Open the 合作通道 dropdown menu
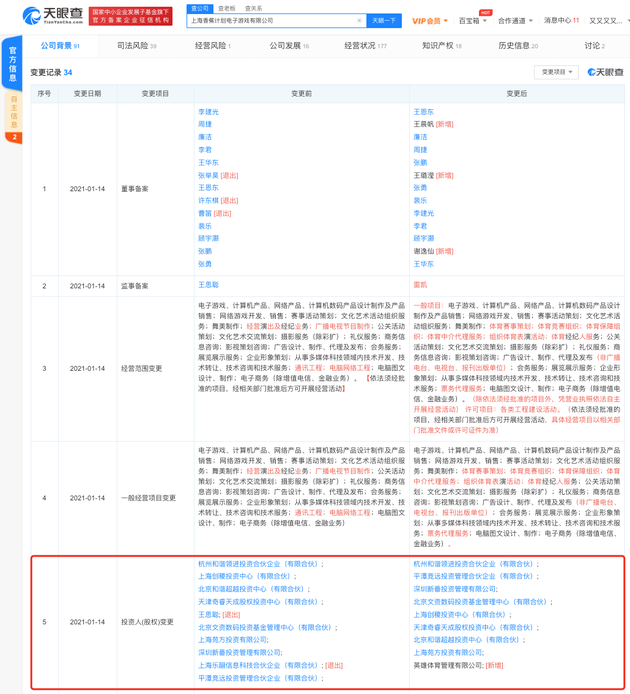This screenshot has height=694, width=630. (x=515, y=20)
